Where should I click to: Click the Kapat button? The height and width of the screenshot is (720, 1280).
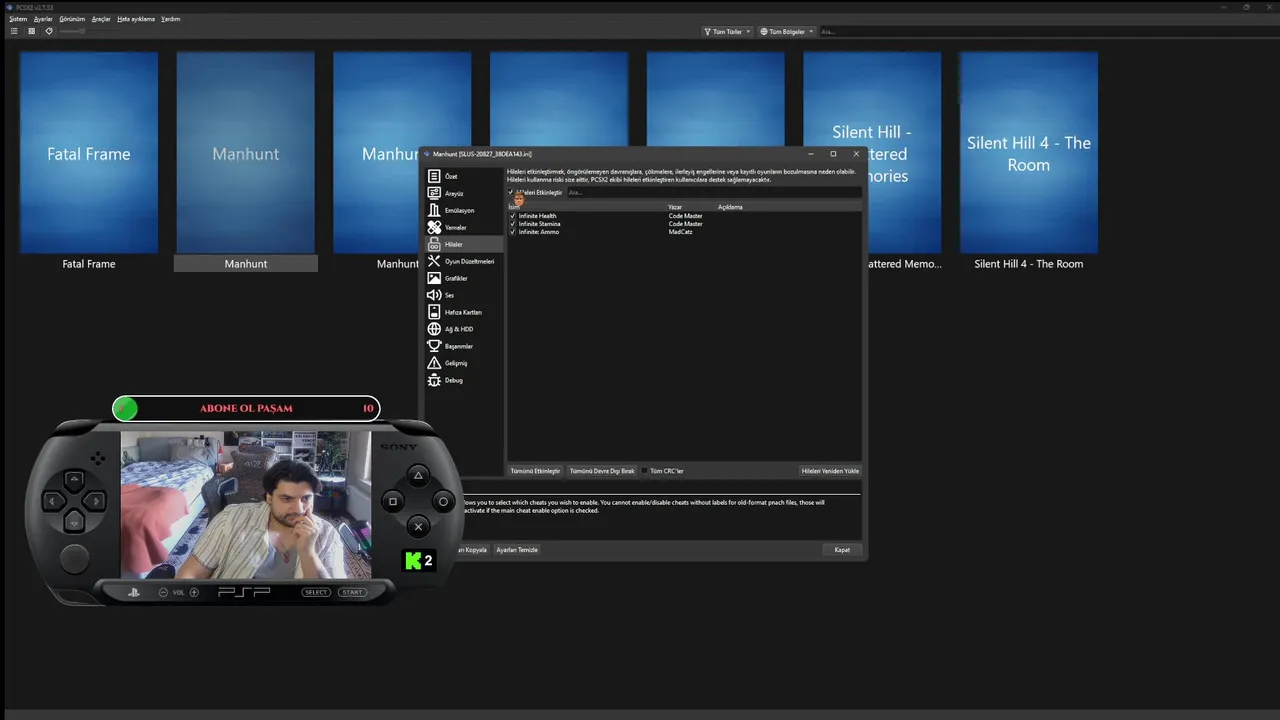(x=842, y=550)
